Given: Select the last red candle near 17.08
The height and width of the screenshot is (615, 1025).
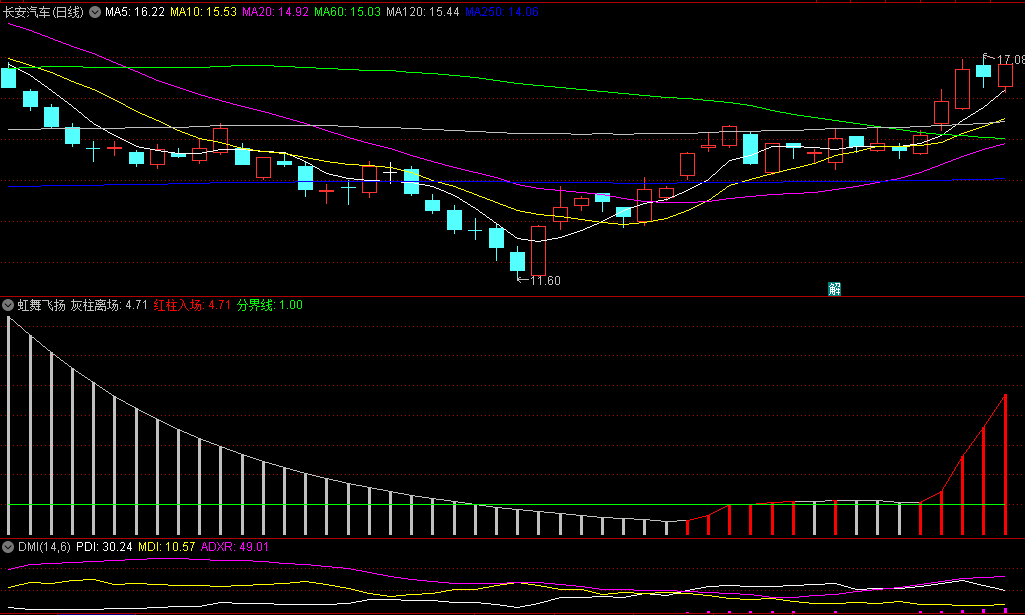Looking at the screenshot, I should click(1005, 75).
